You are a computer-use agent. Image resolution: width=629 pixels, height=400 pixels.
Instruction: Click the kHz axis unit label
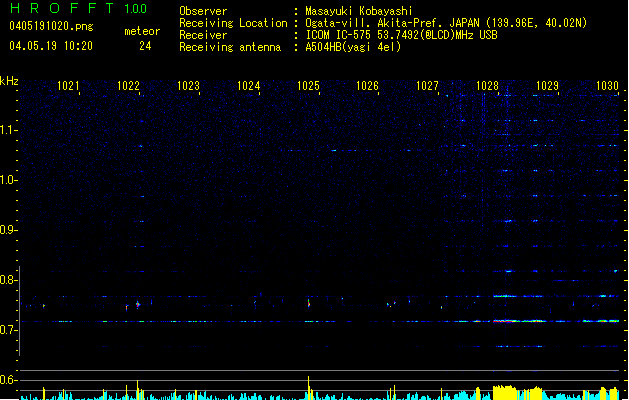pos(9,81)
